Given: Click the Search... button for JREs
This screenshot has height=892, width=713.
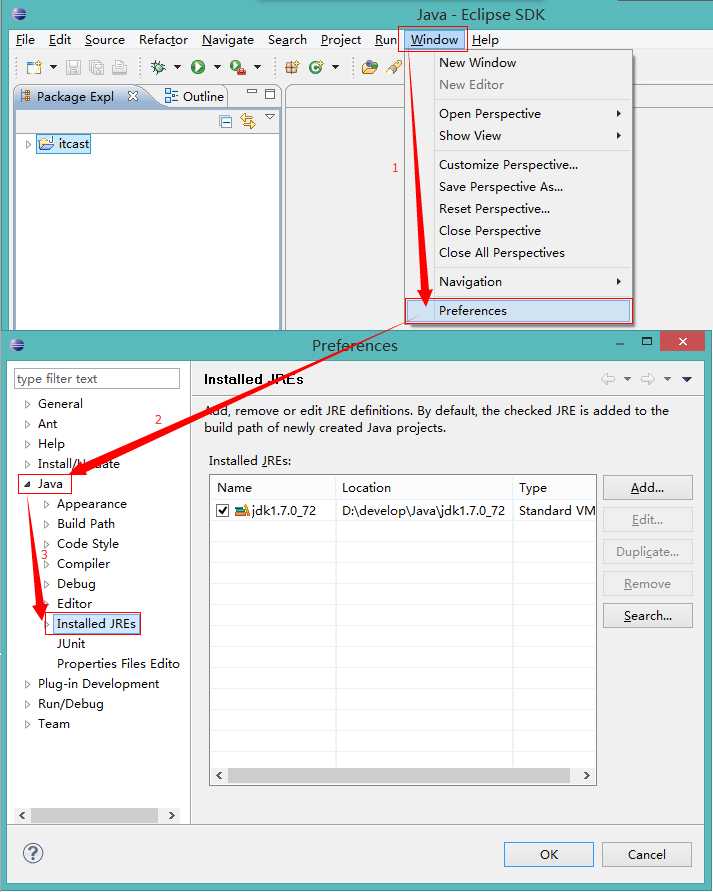Looking at the screenshot, I should (x=648, y=616).
